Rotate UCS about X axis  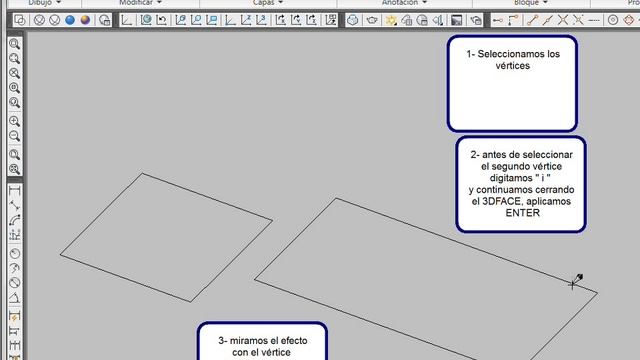point(281,20)
